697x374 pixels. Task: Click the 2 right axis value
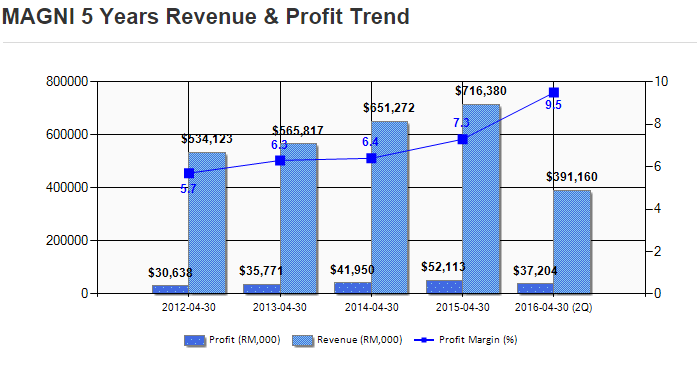tap(658, 251)
